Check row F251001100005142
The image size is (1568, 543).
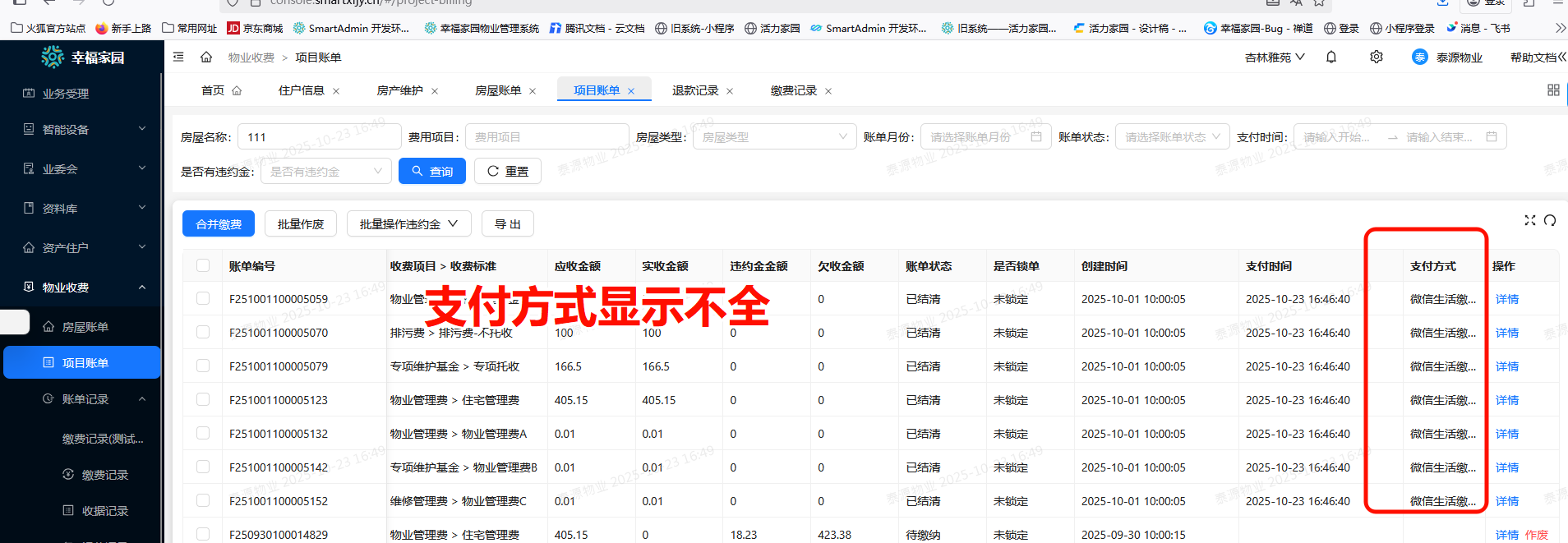click(203, 467)
